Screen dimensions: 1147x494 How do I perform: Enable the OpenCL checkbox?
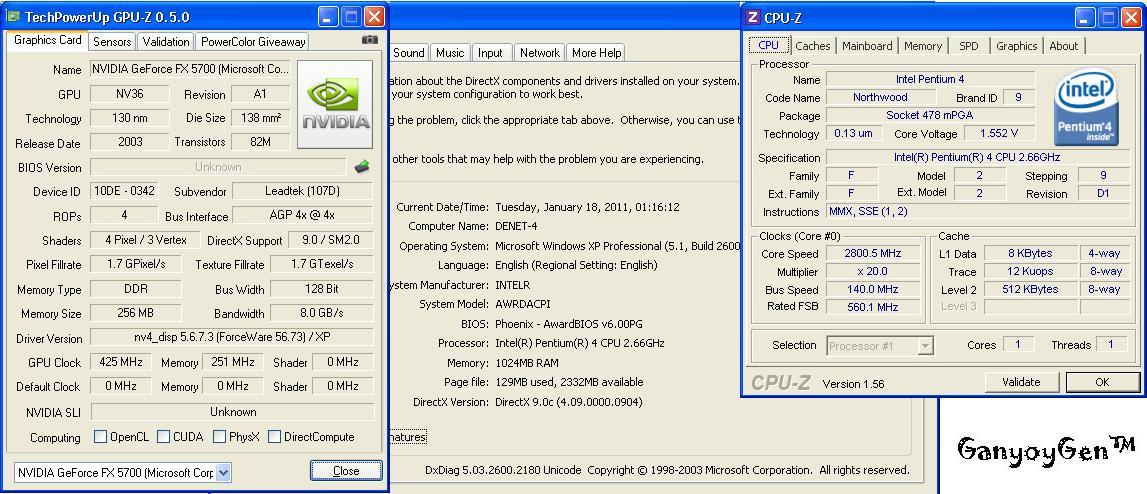click(x=101, y=437)
